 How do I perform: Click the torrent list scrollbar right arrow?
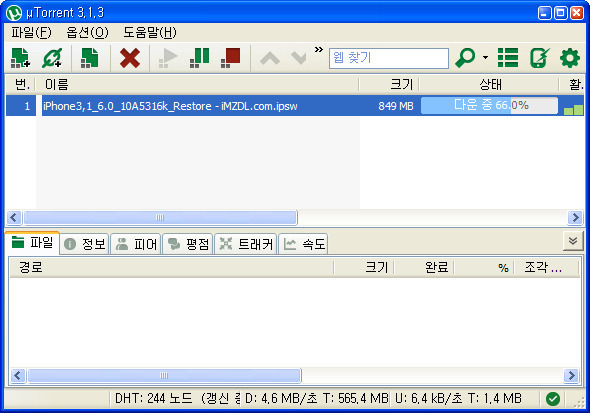pos(575,217)
